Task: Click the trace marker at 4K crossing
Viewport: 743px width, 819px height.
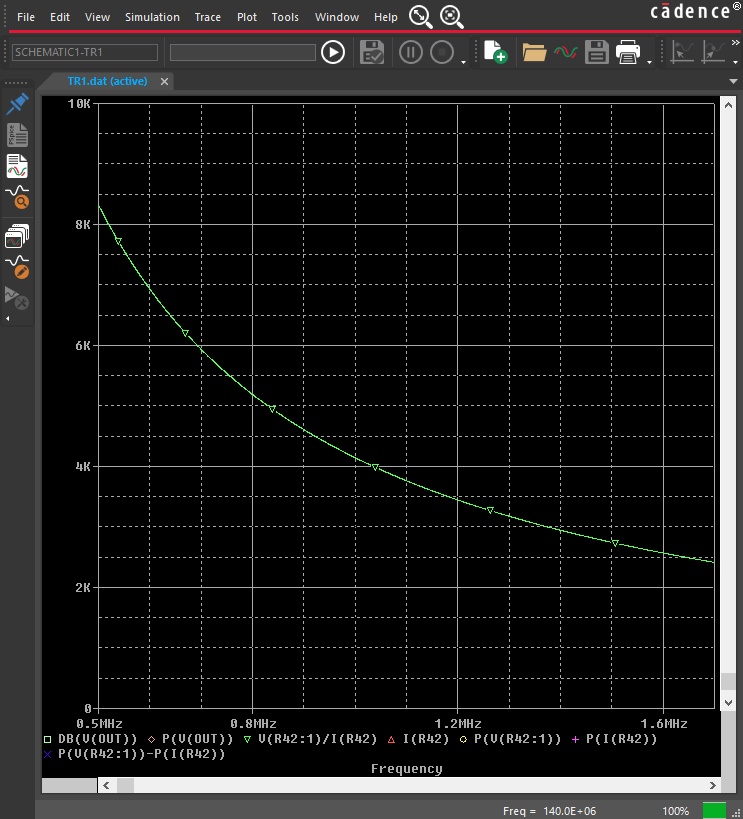Action: coord(375,467)
